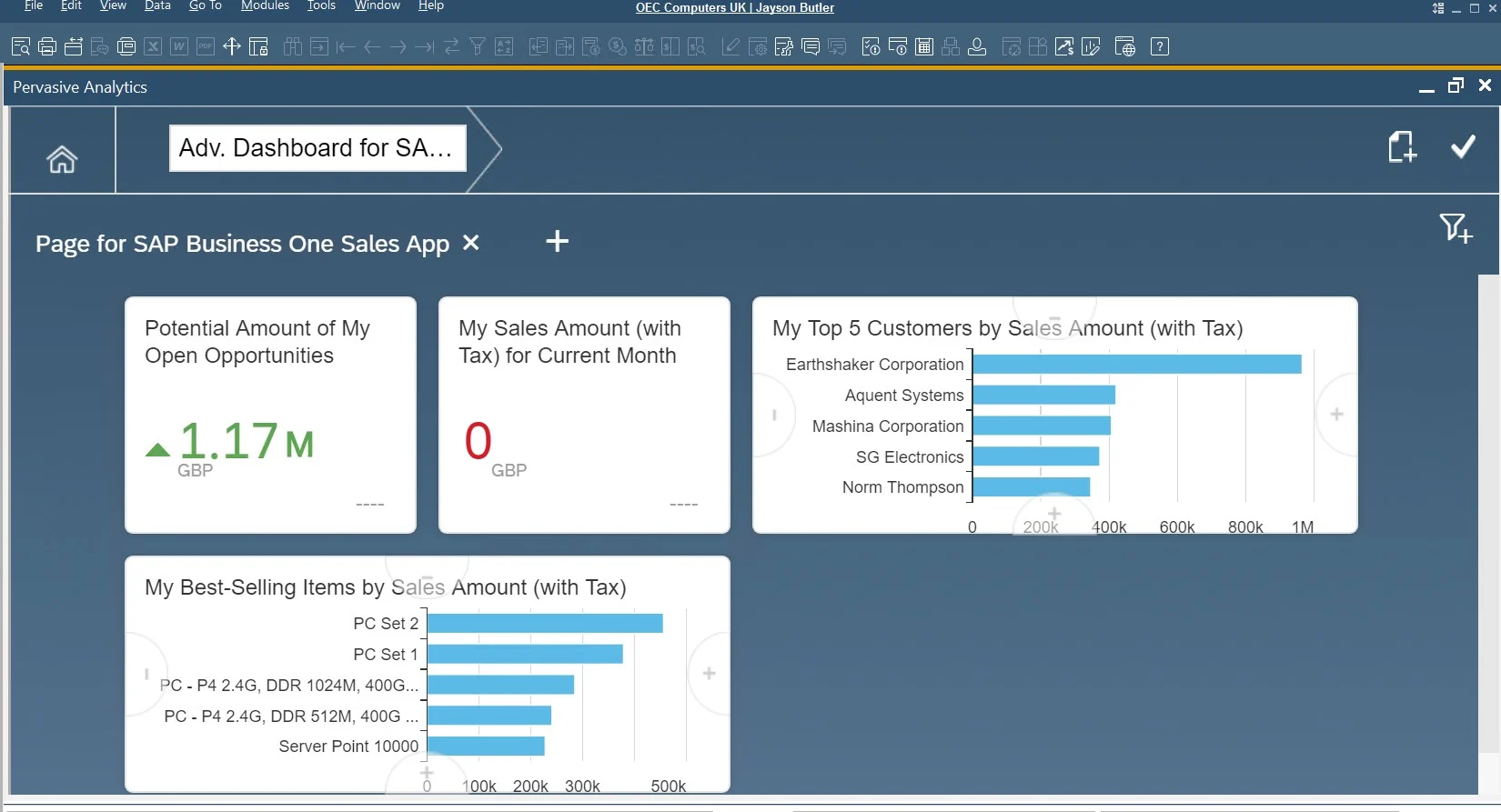The height and width of the screenshot is (812, 1501).
Task: Click the new dashboard document icon
Action: [1402, 146]
